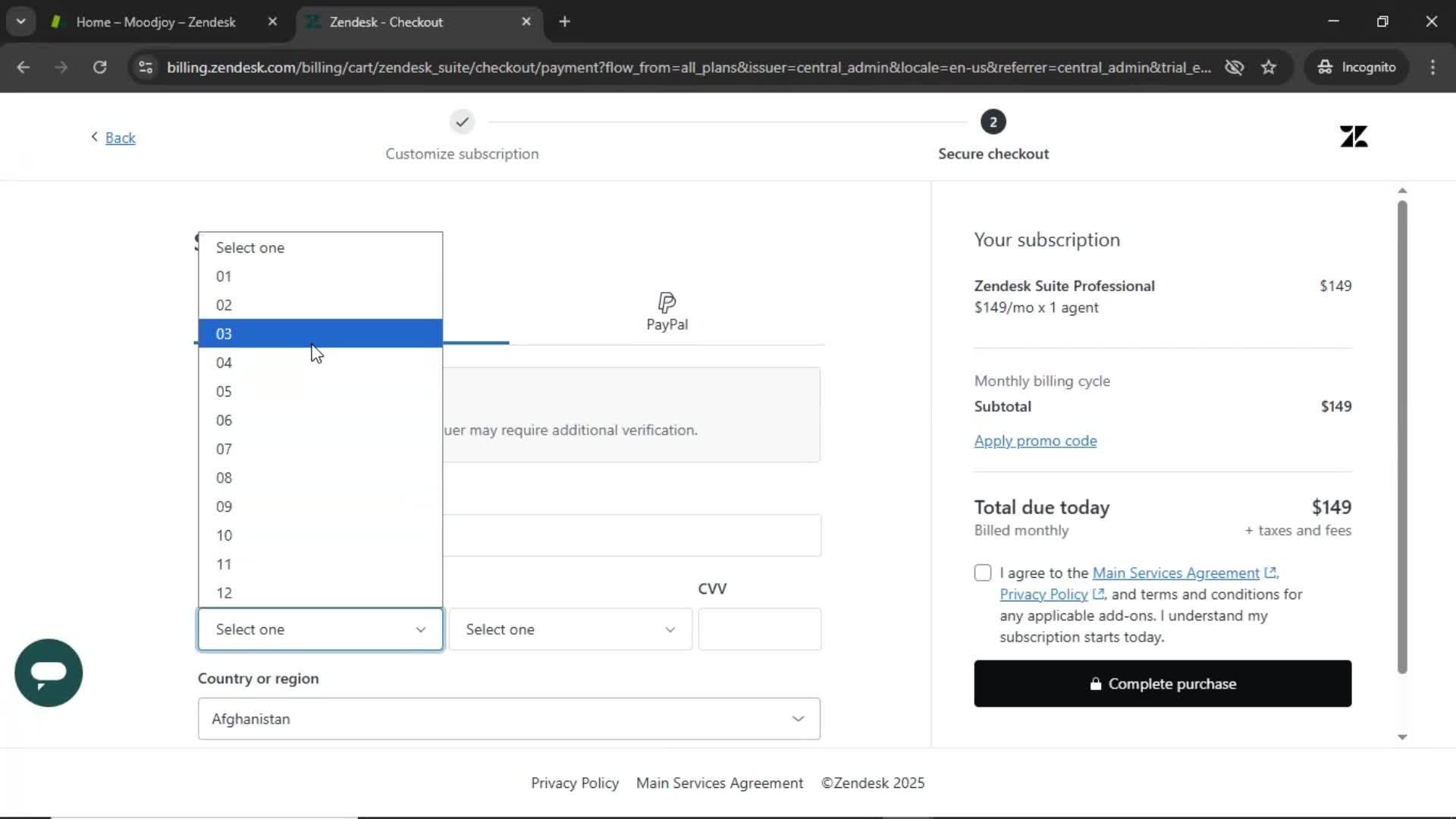Click the Apply promo code link
1456x819 pixels.
(1035, 441)
